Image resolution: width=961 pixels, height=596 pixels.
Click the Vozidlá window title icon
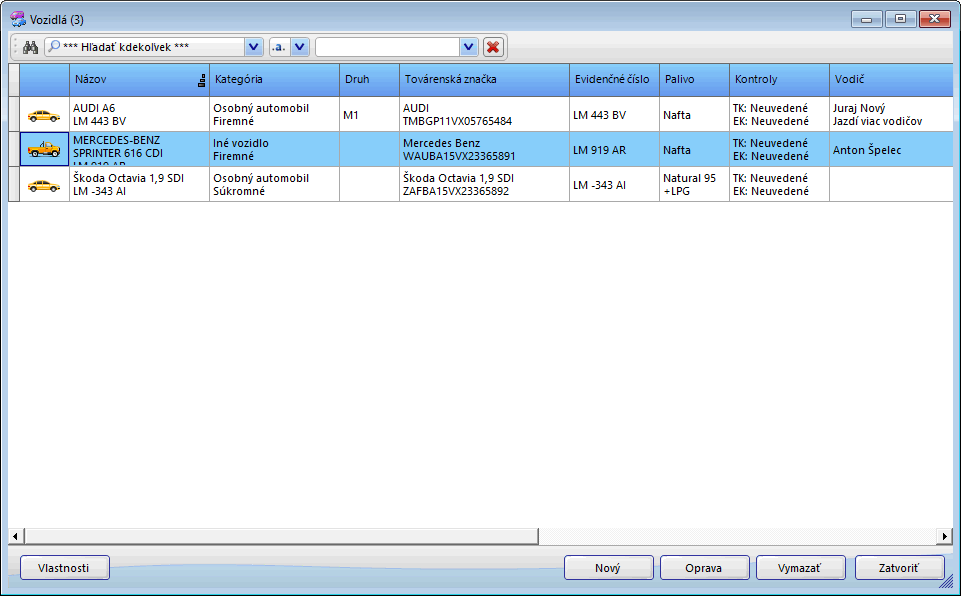click(18, 20)
